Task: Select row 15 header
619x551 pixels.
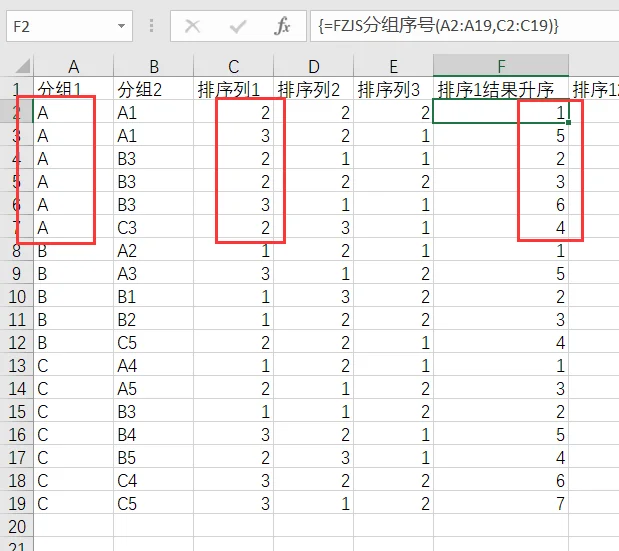Action: click(17, 412)
